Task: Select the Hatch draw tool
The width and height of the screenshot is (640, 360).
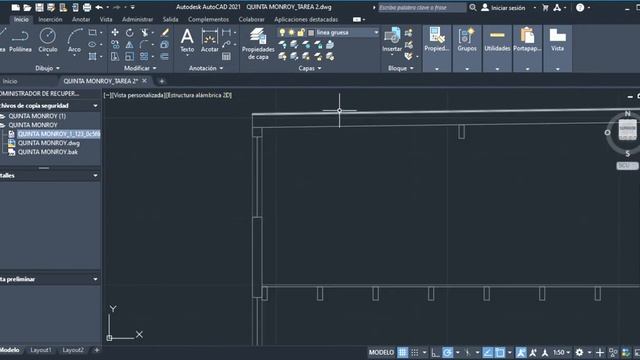Action: pos(93,56)
